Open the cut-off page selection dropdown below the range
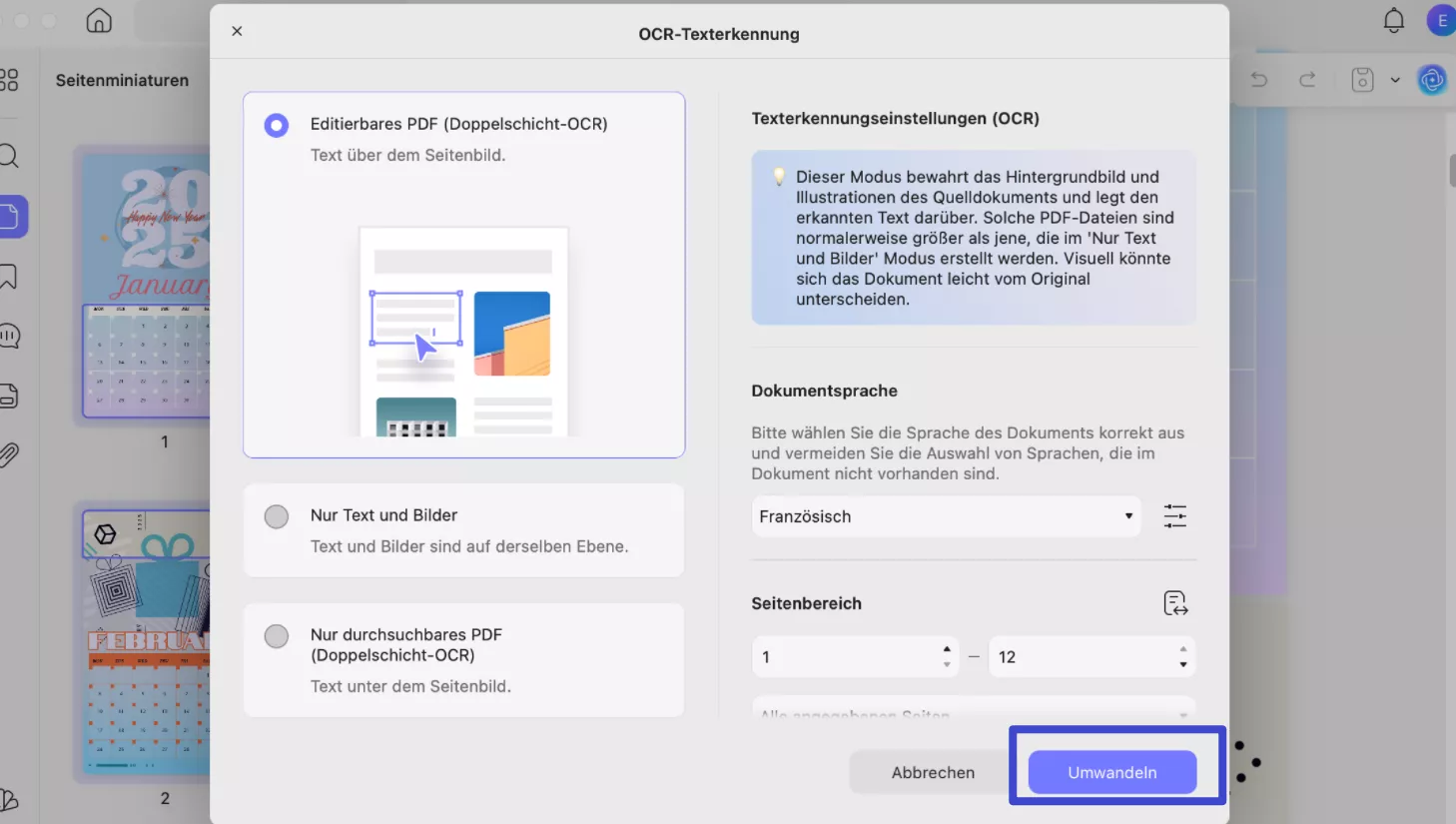 pos(974,709)
